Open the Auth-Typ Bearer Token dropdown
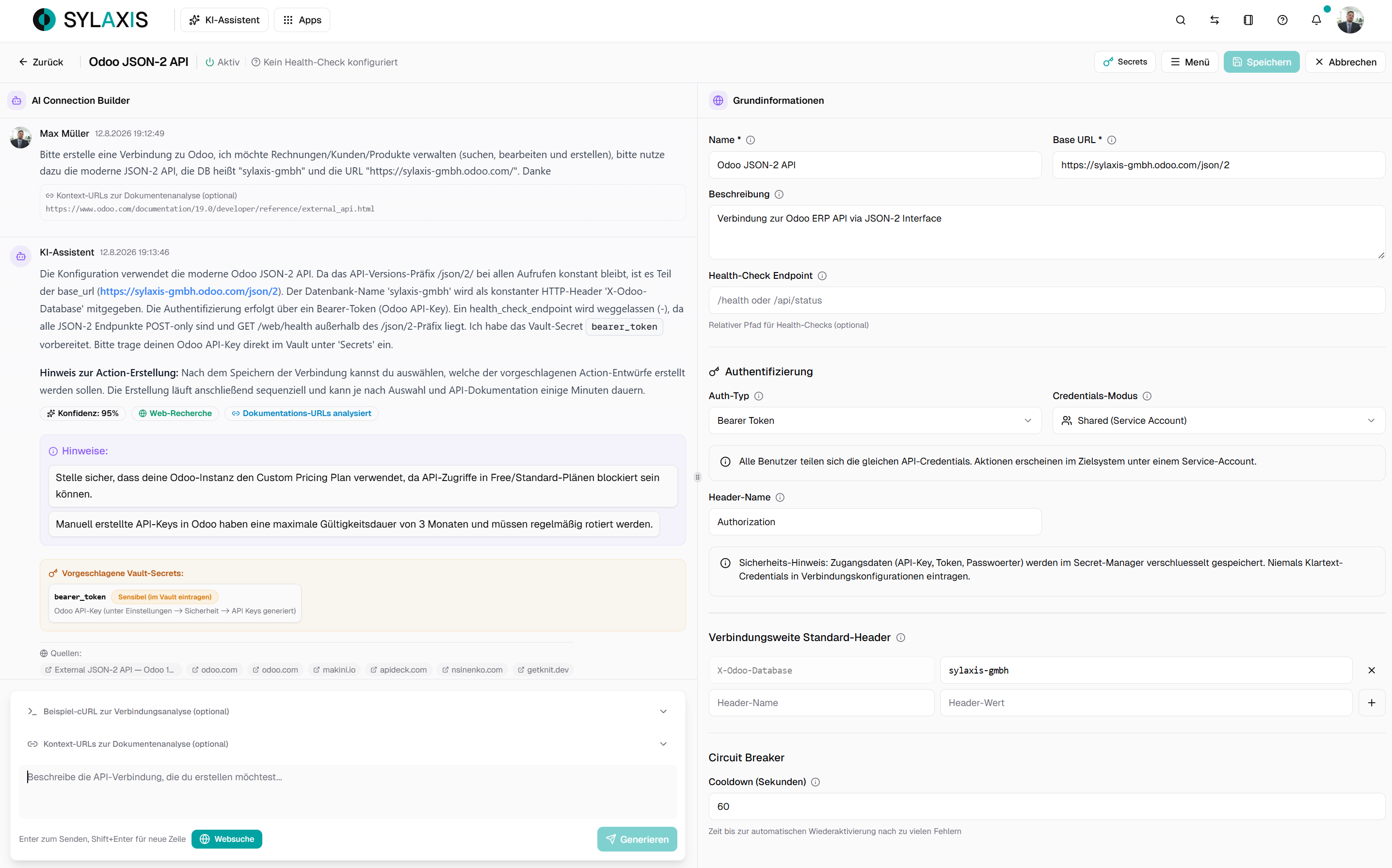1392x868 pixels. point(875,421)
